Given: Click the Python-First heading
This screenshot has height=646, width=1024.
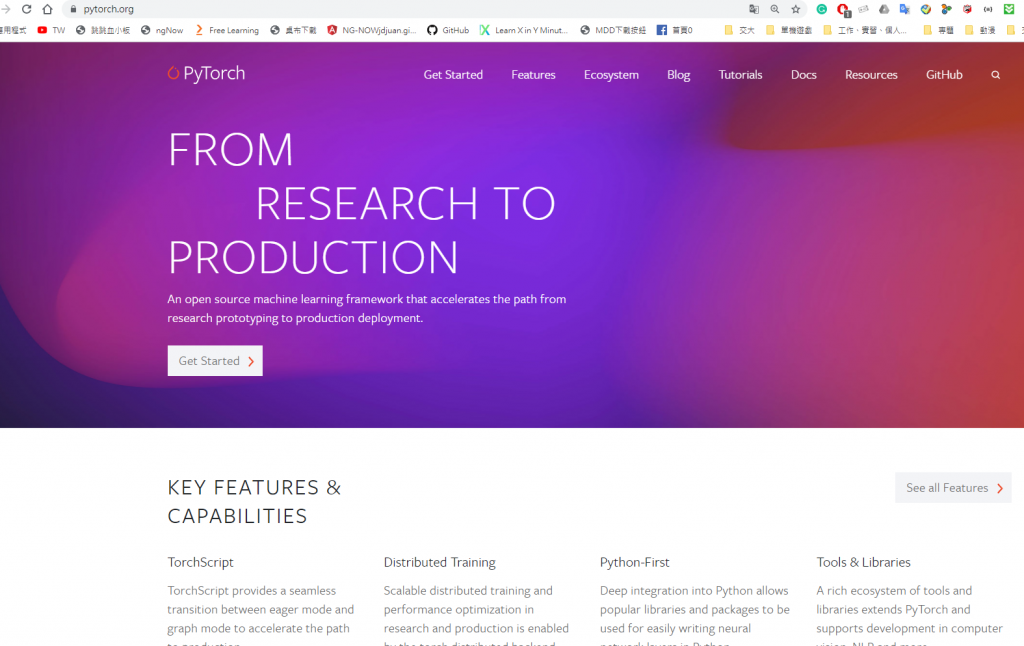Looking at the screenshot, I should 635,562.
